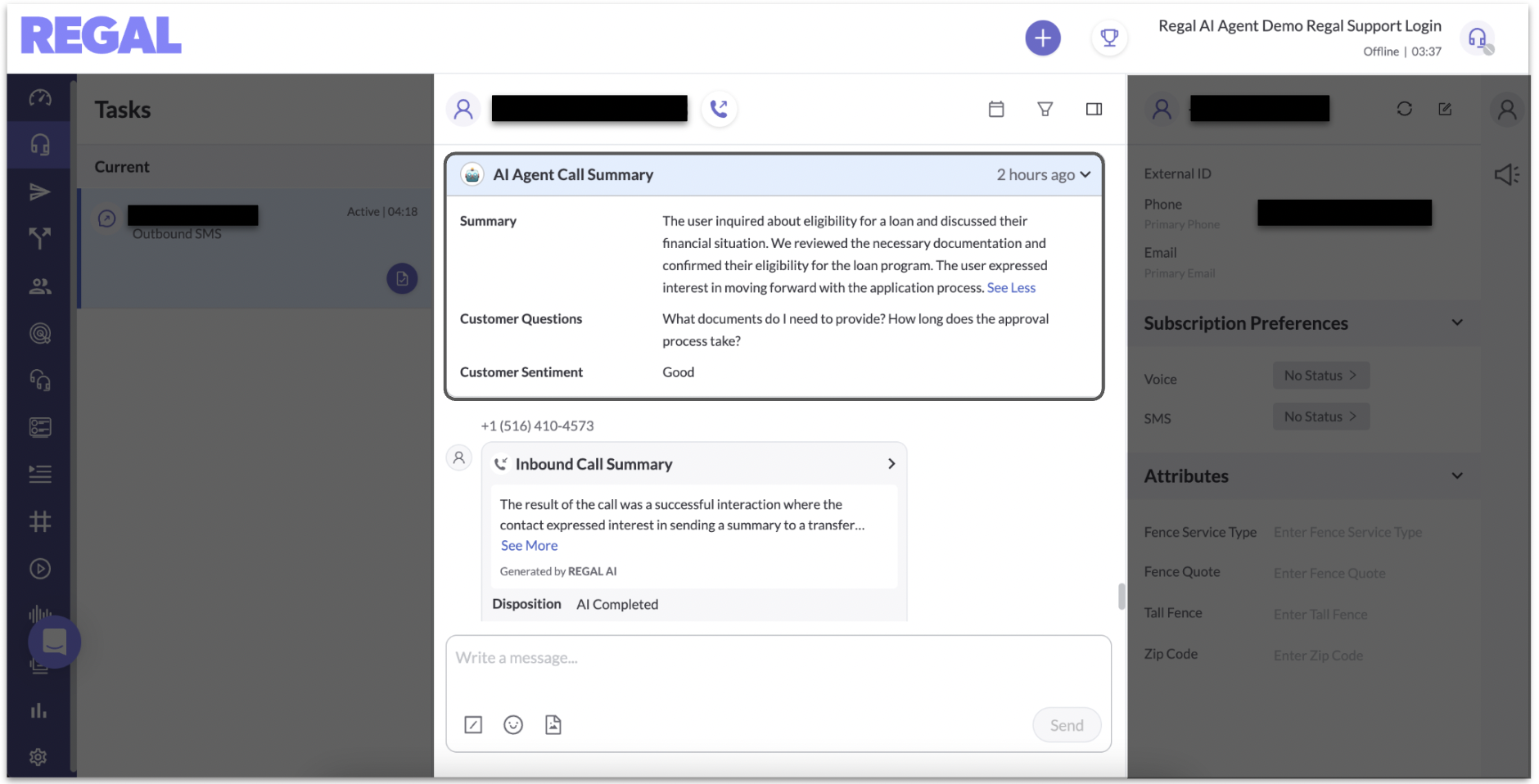Open the chat widget bubble
Image resolution: width=1539 pixels, height=784 pixels.
coord(54,642)
